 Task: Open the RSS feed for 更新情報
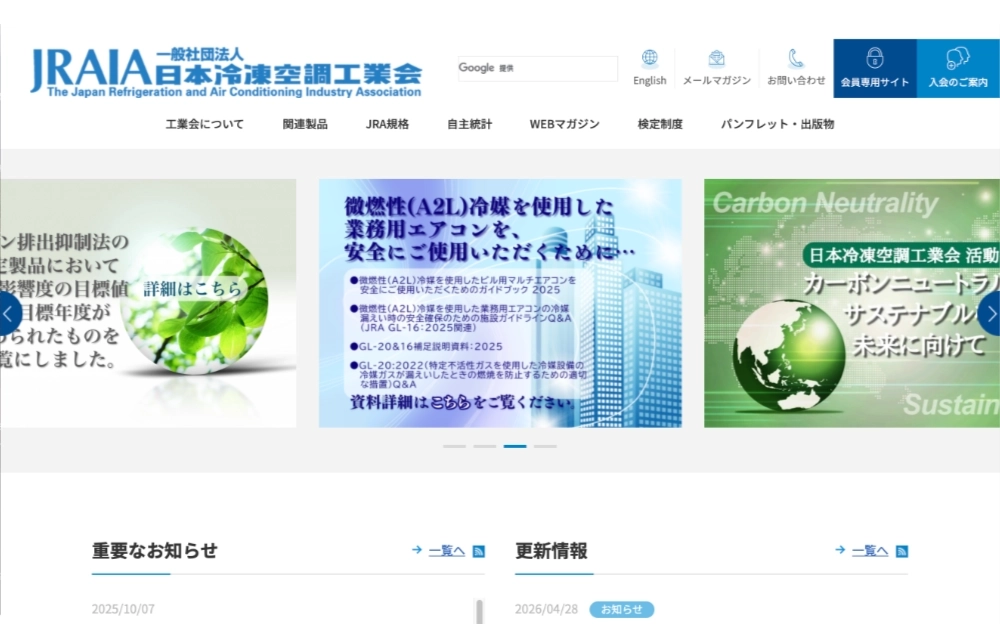(x=902, y=551)
